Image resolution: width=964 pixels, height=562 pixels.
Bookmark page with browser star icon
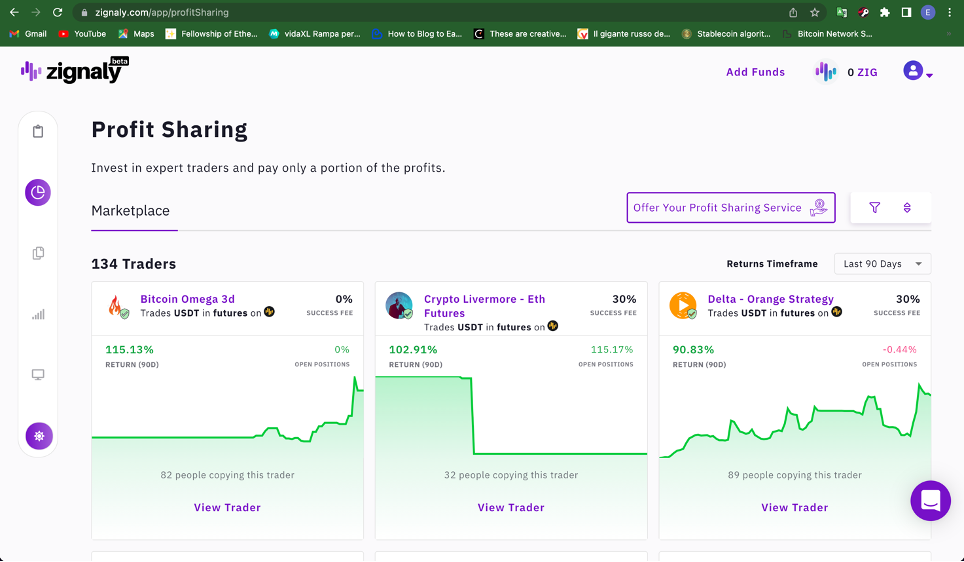[x=815, y=12]
